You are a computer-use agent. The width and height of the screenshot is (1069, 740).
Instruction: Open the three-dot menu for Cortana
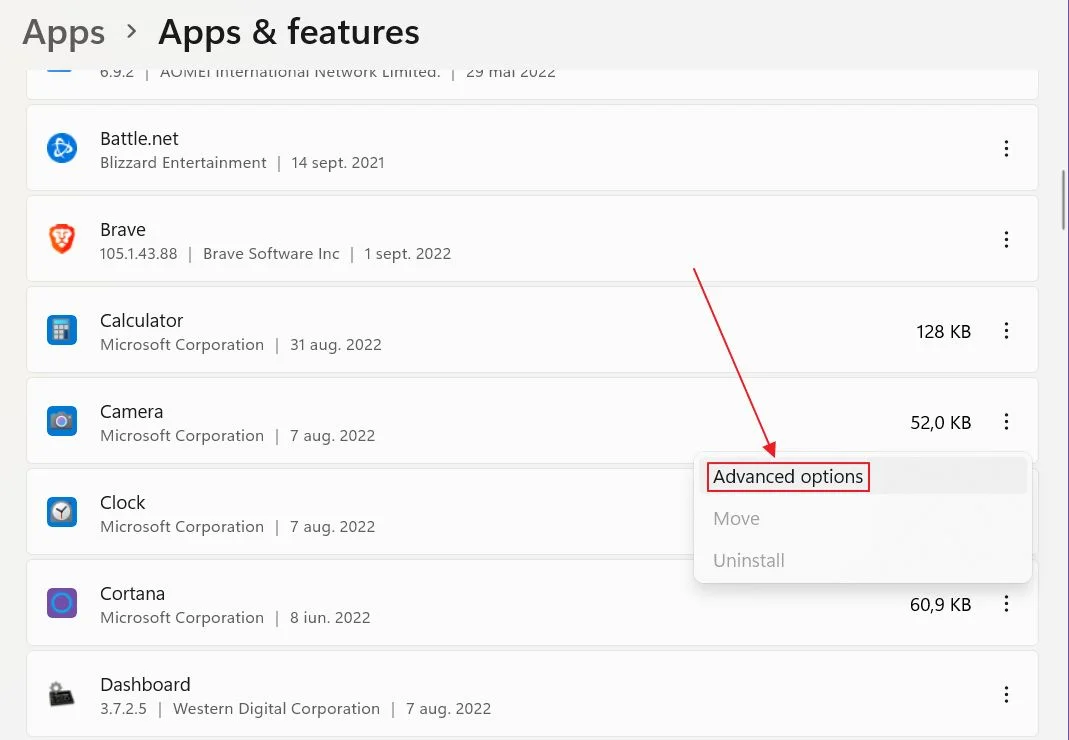tap(1006, 604)
